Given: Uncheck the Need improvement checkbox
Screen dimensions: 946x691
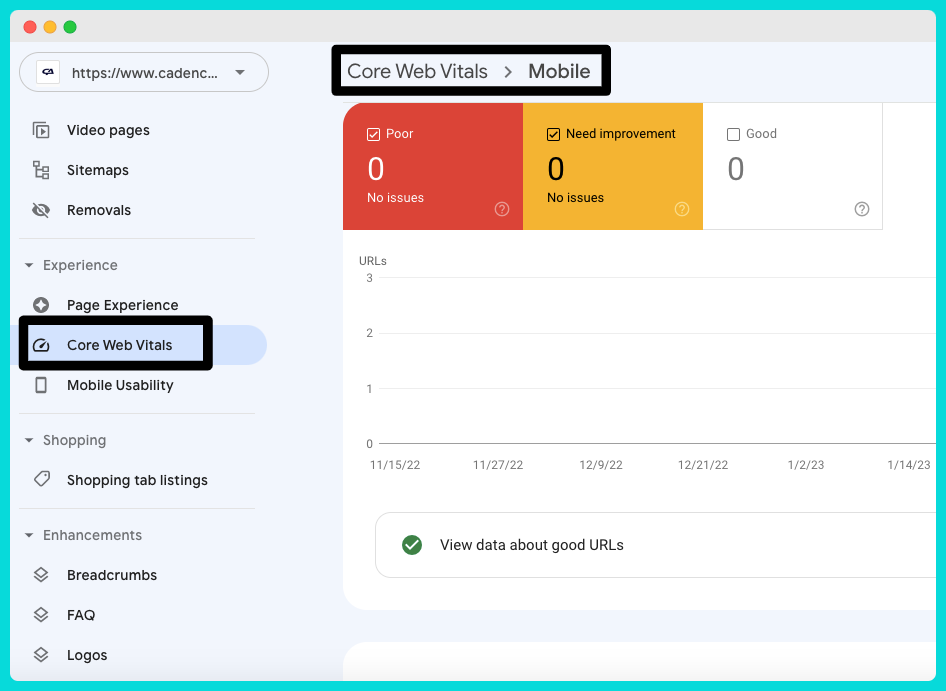Looking at the screenshot, I should pos(553,134).
